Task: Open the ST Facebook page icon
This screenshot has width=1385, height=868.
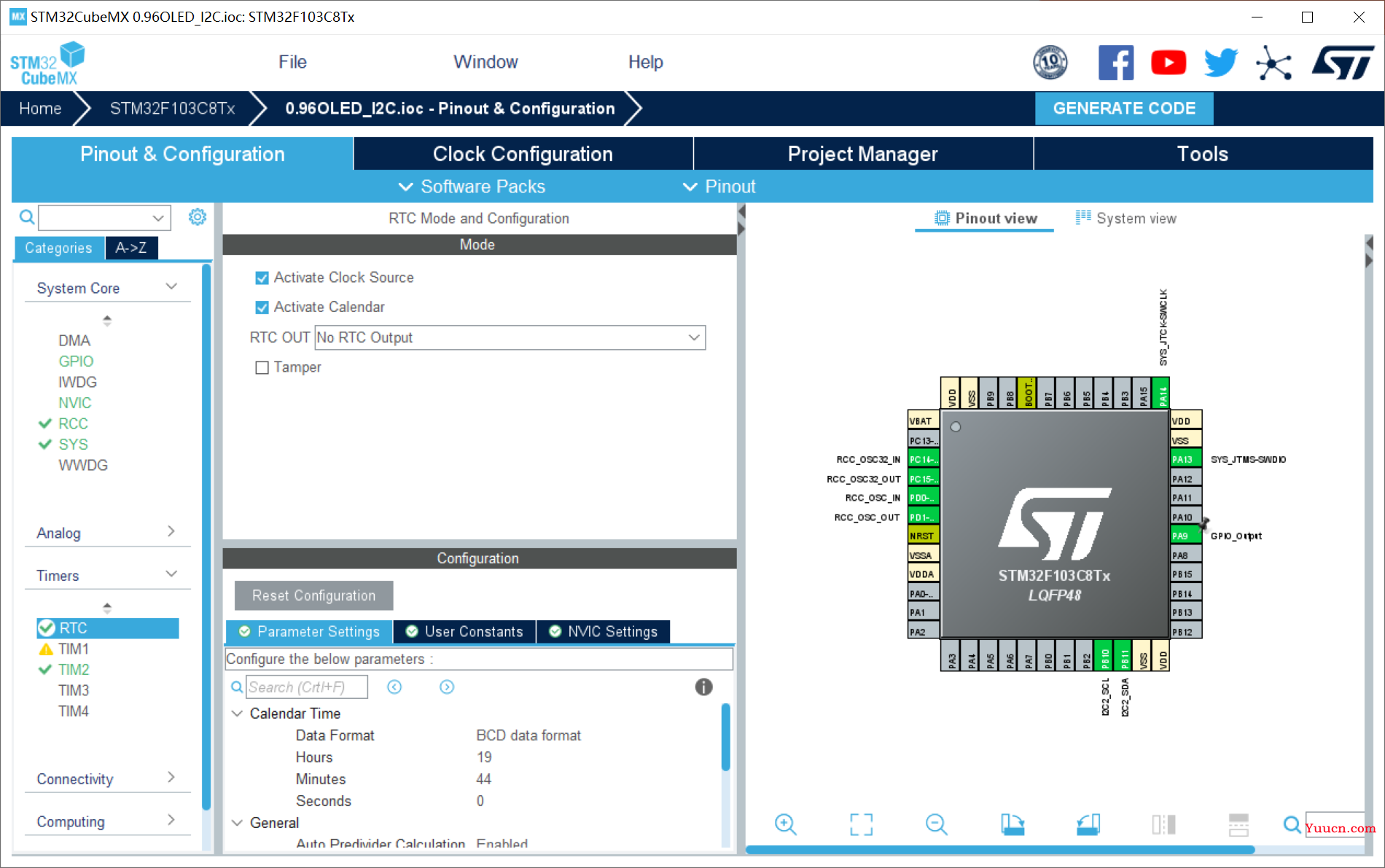Action: 1115,63
